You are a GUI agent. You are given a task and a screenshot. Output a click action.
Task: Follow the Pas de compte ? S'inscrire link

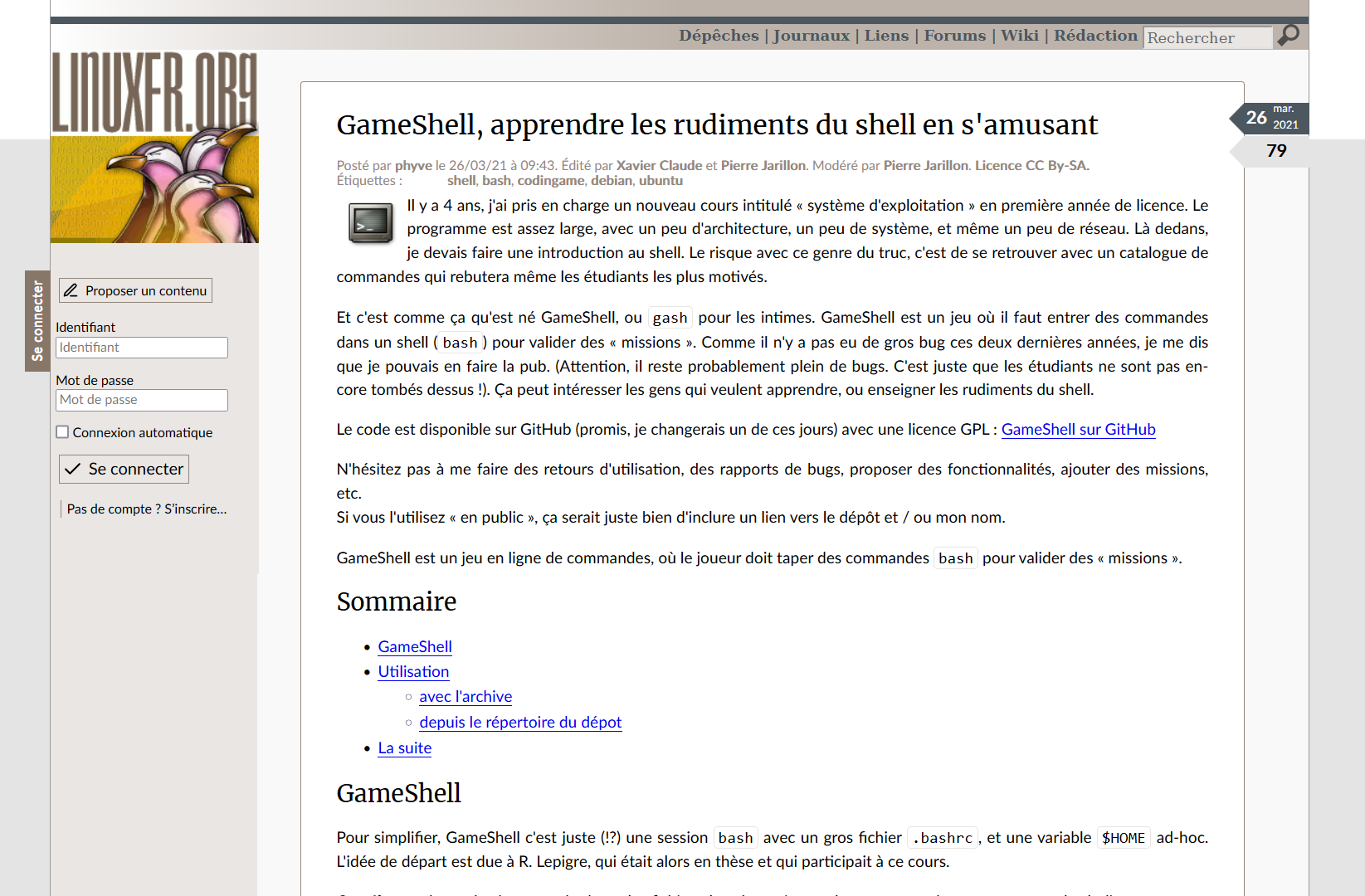(147, 509)
